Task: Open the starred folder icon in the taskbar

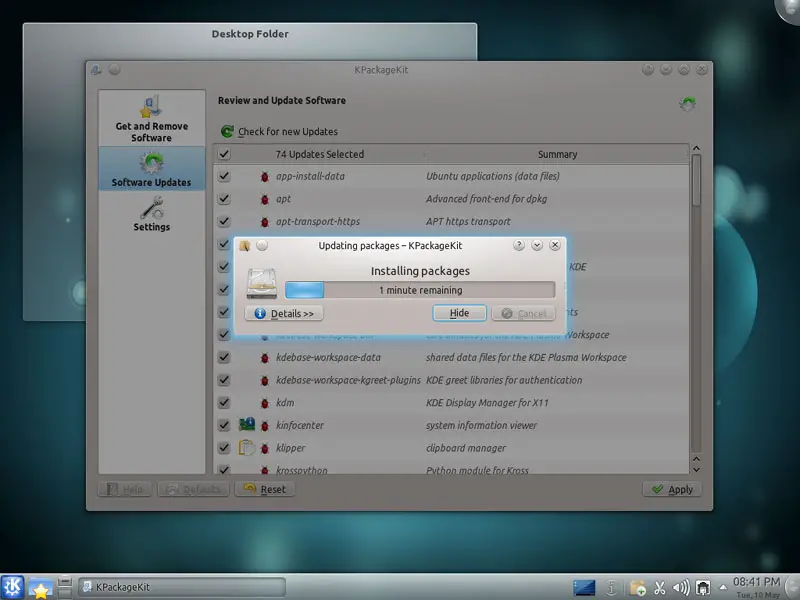Action: [40, 588]
